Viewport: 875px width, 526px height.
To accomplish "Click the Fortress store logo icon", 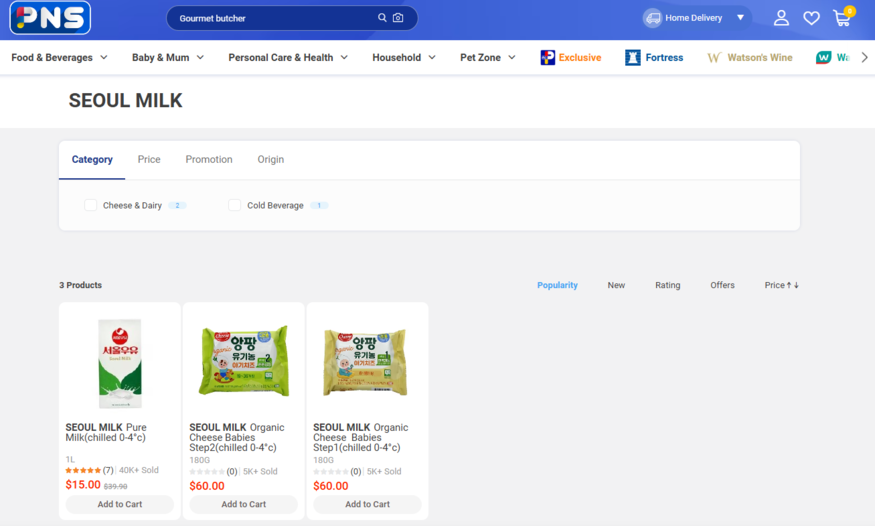I will 633,57.
